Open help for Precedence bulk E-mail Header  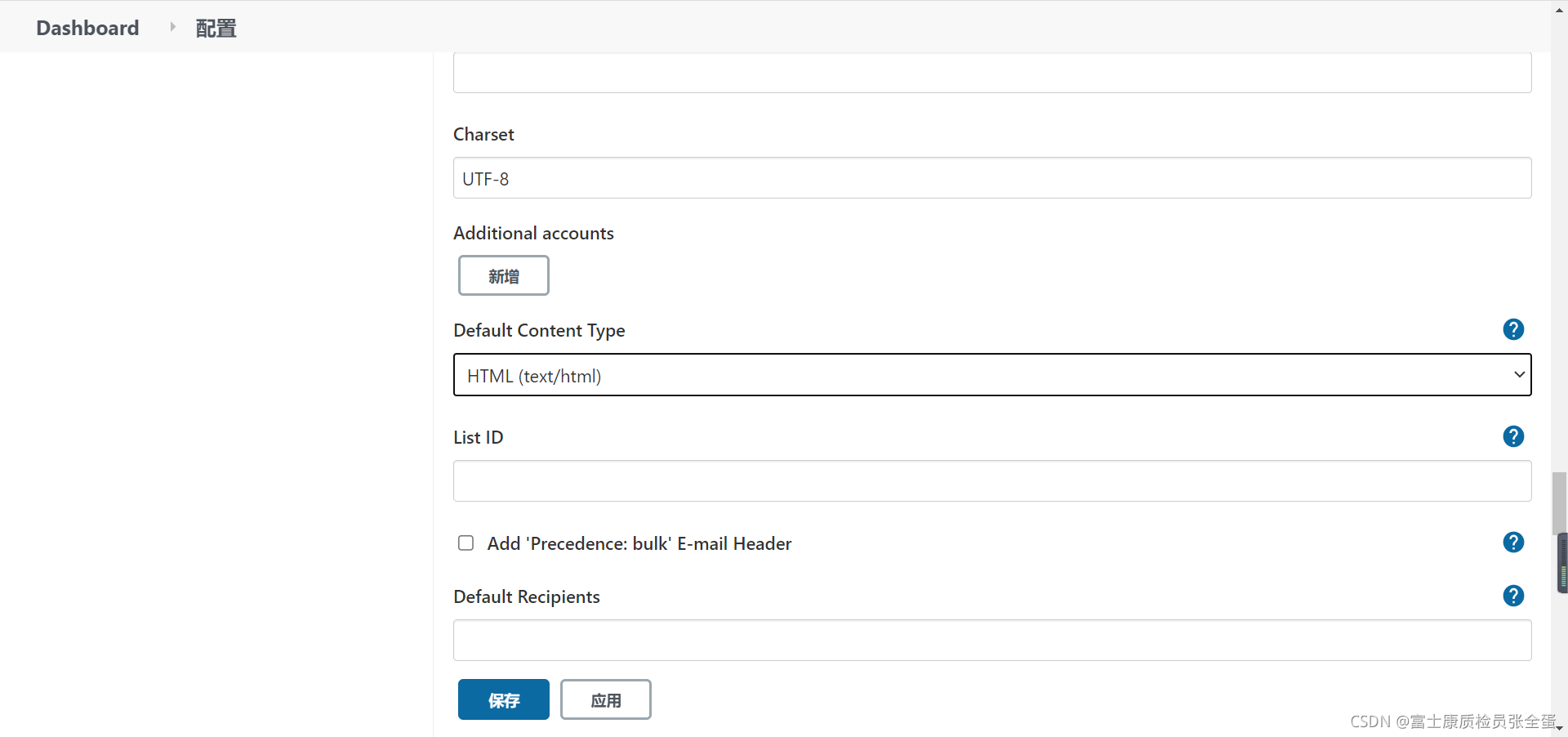pos(1513,543)
